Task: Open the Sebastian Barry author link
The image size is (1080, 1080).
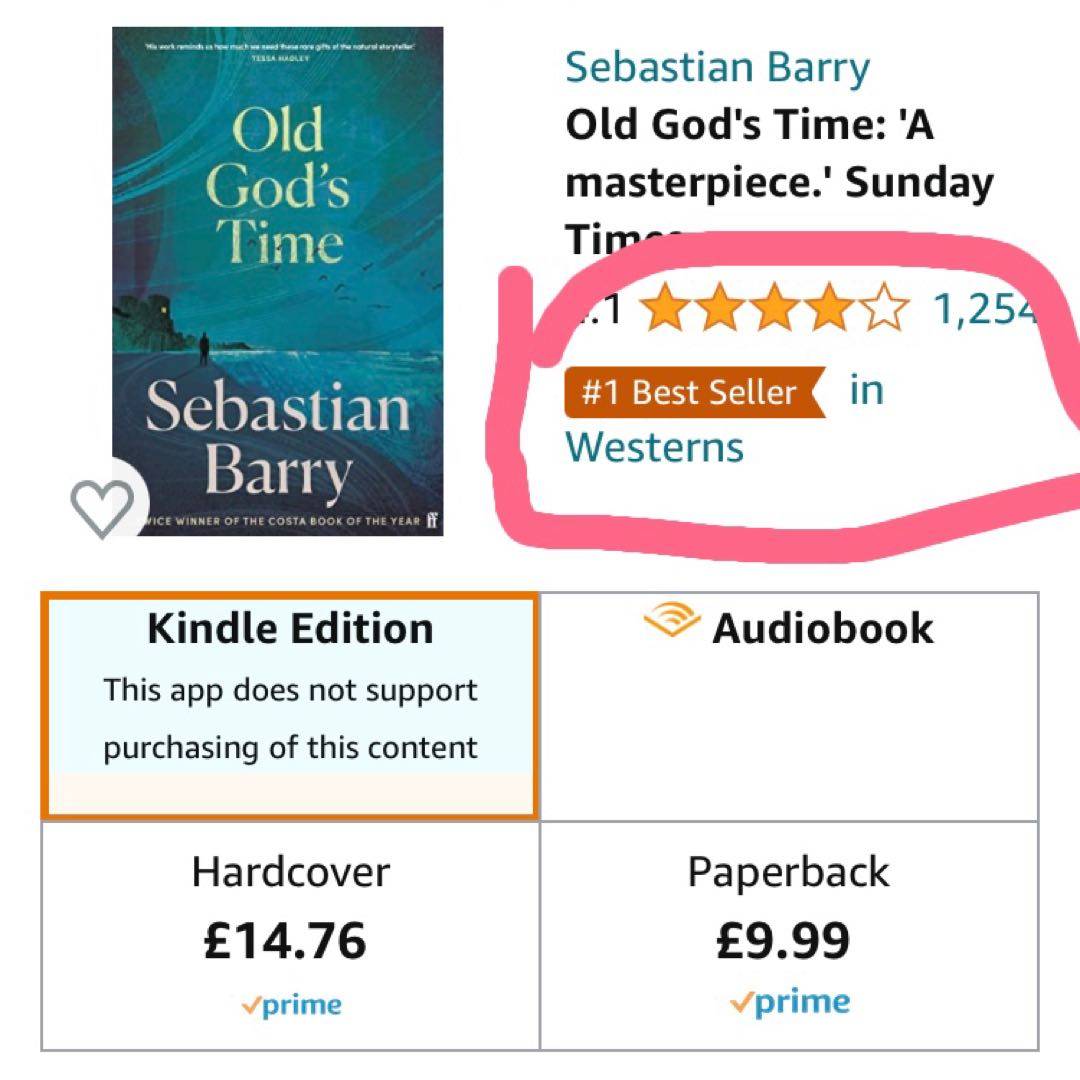Action: [x=717, y=68]
